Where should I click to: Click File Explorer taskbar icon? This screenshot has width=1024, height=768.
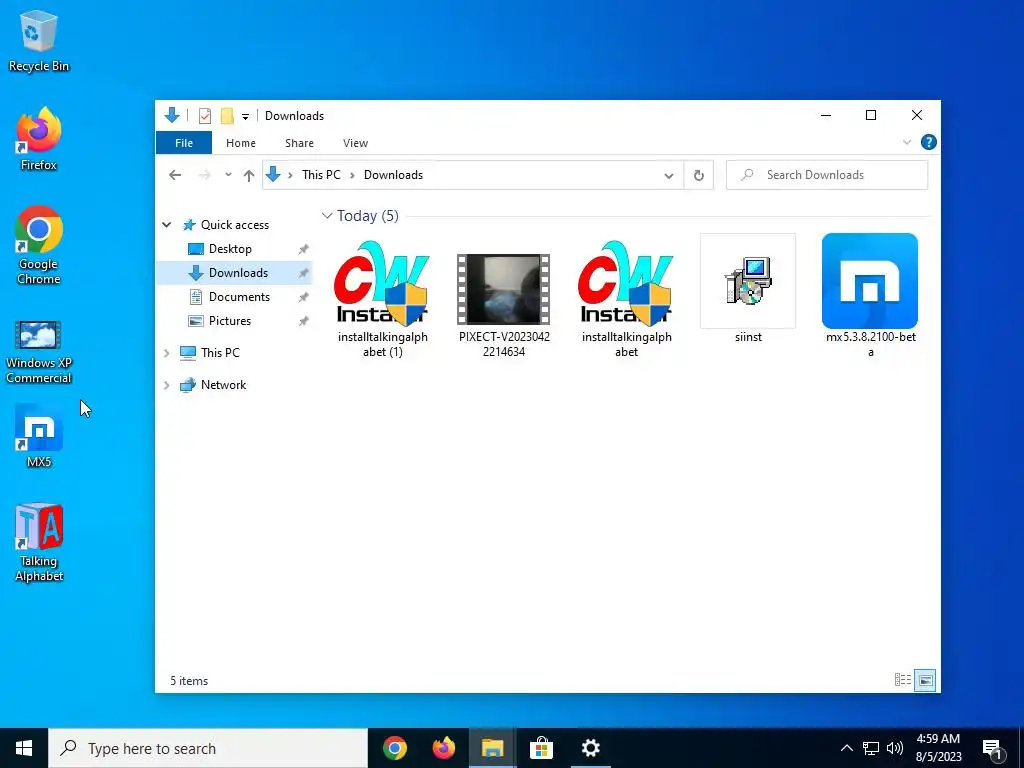click(492, 748)
